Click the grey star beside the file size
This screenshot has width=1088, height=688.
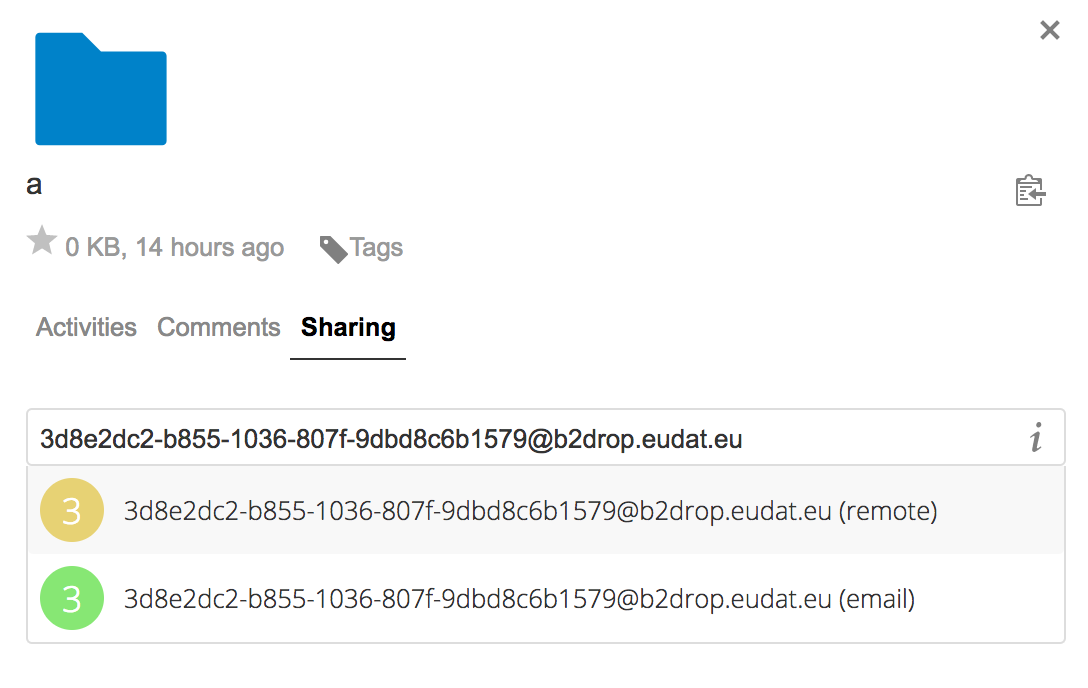(42, 240)
